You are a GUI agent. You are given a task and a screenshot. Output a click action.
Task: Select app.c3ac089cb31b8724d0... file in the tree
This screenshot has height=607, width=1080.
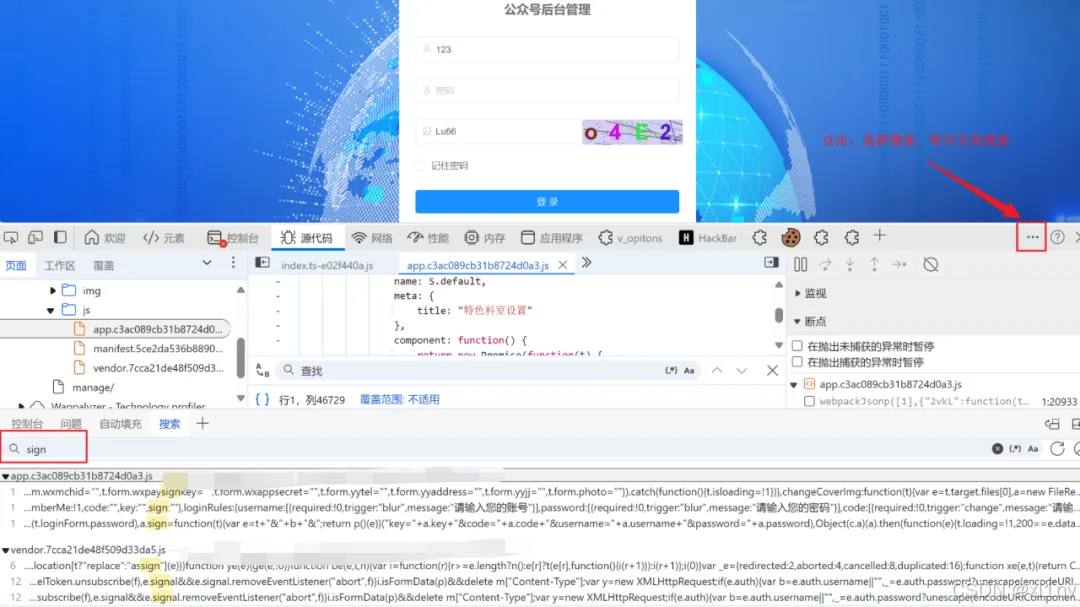(157, 329)
